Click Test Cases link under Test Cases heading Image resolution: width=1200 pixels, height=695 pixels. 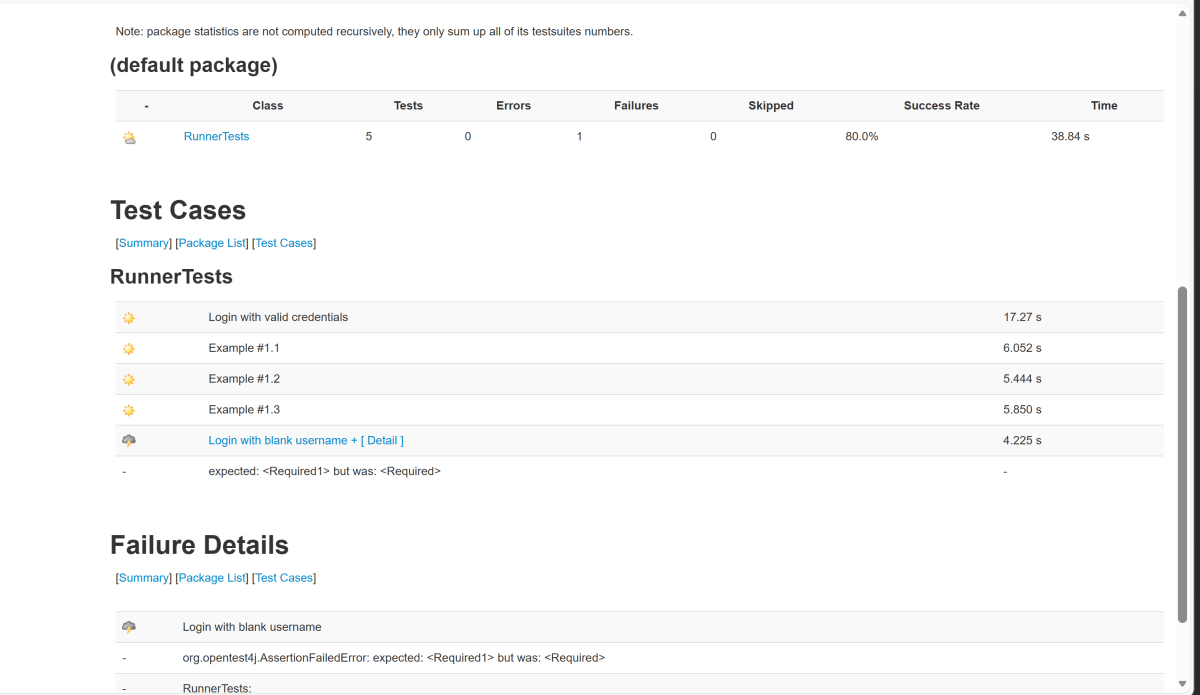pyautogui.click(x=284, y=243)
